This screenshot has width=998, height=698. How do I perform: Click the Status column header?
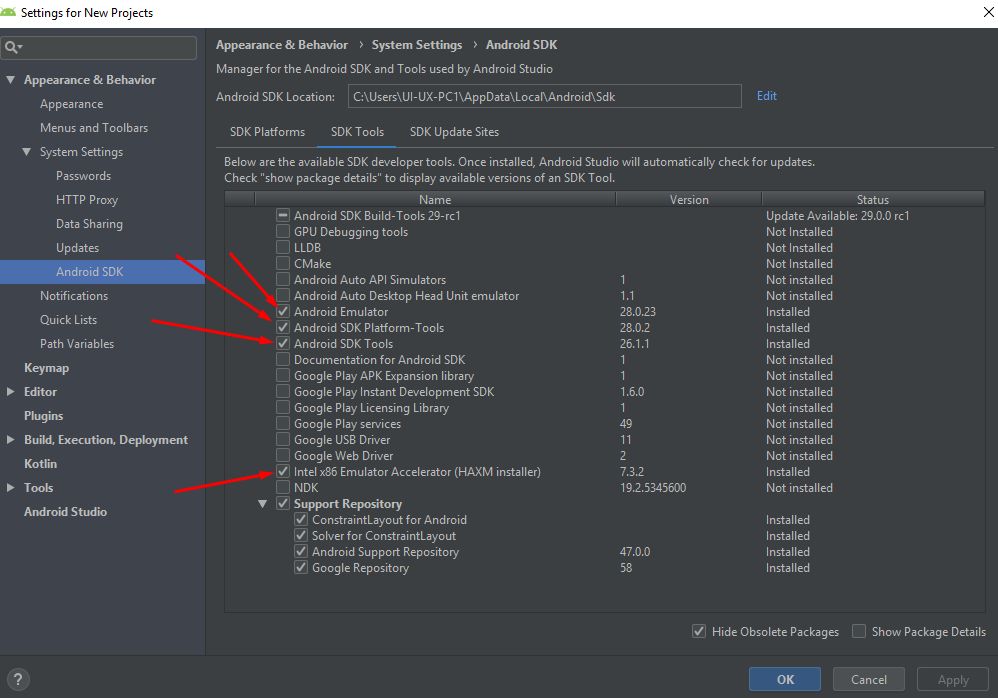click(x=873, y=199)
